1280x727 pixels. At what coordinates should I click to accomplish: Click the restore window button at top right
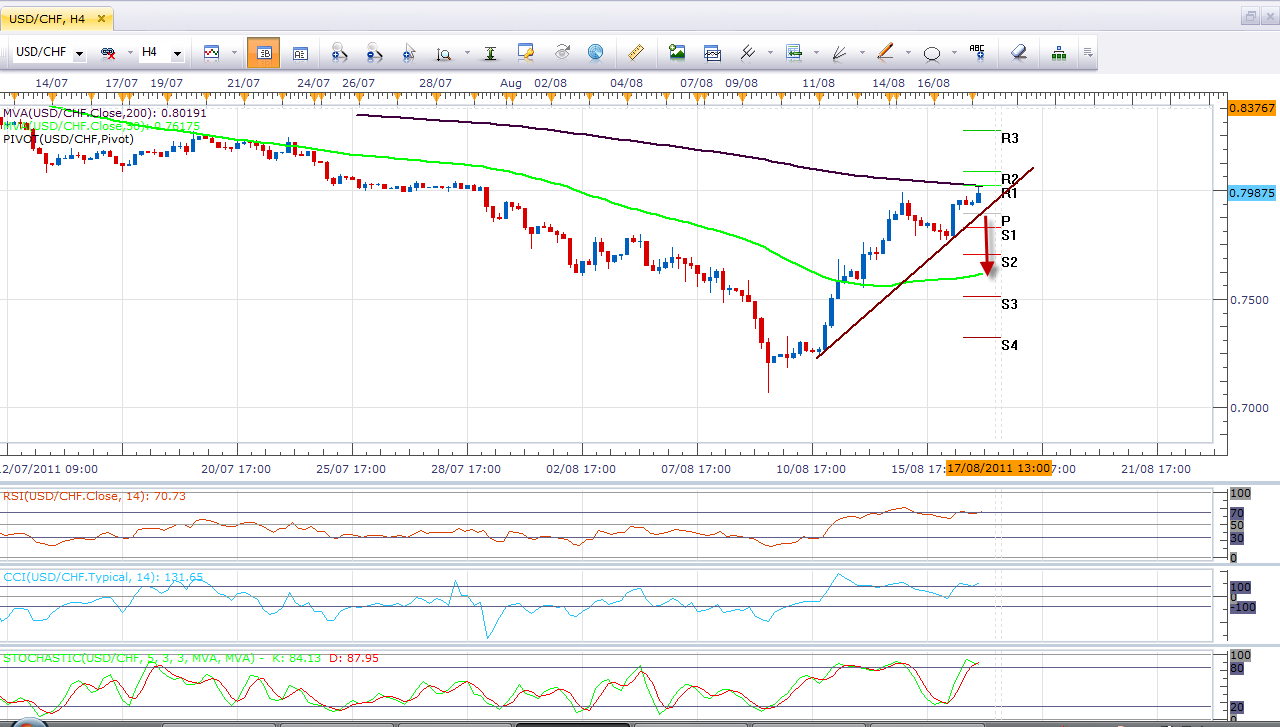[1251, 15]
